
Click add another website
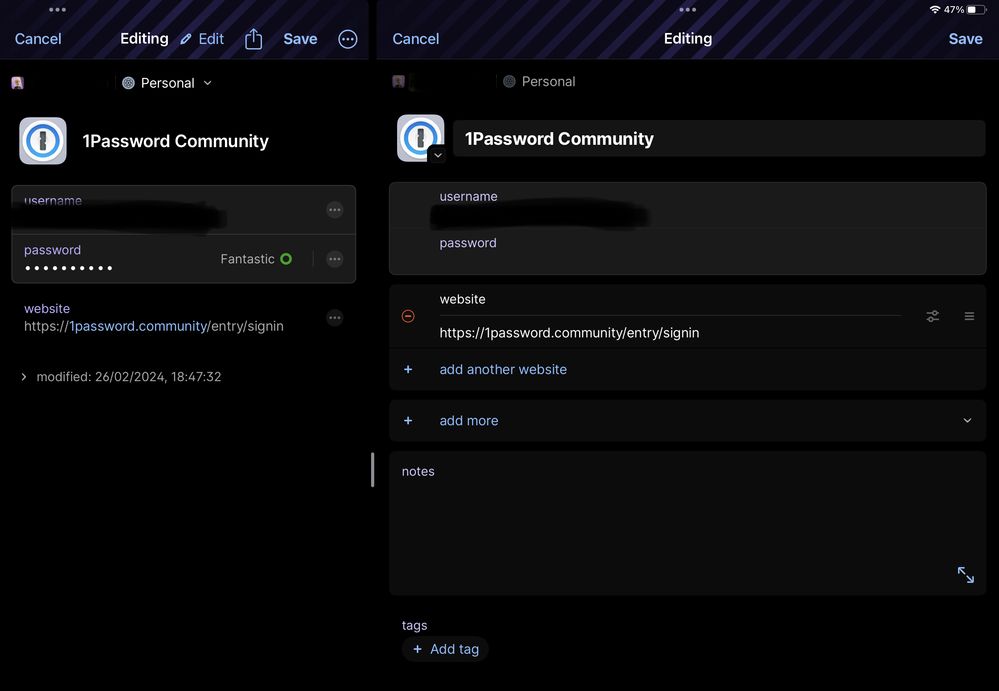(503, 369)
